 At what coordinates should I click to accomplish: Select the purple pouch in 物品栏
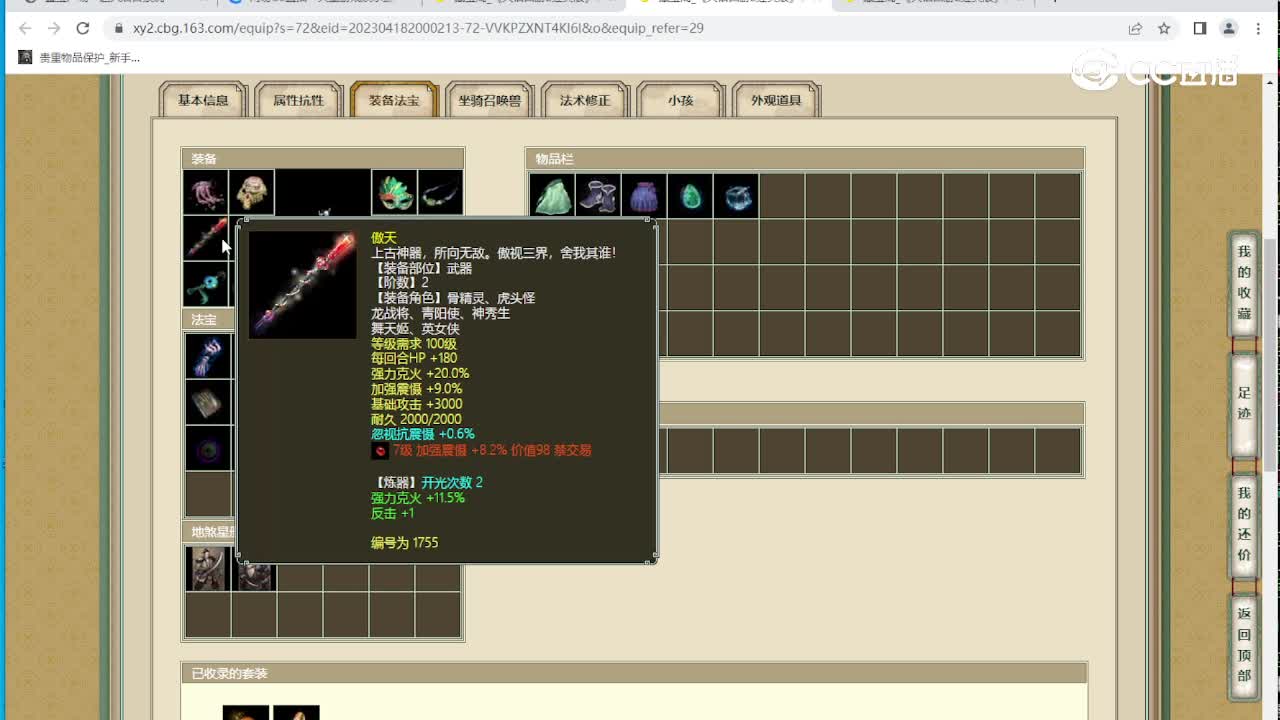click(644, 196)
